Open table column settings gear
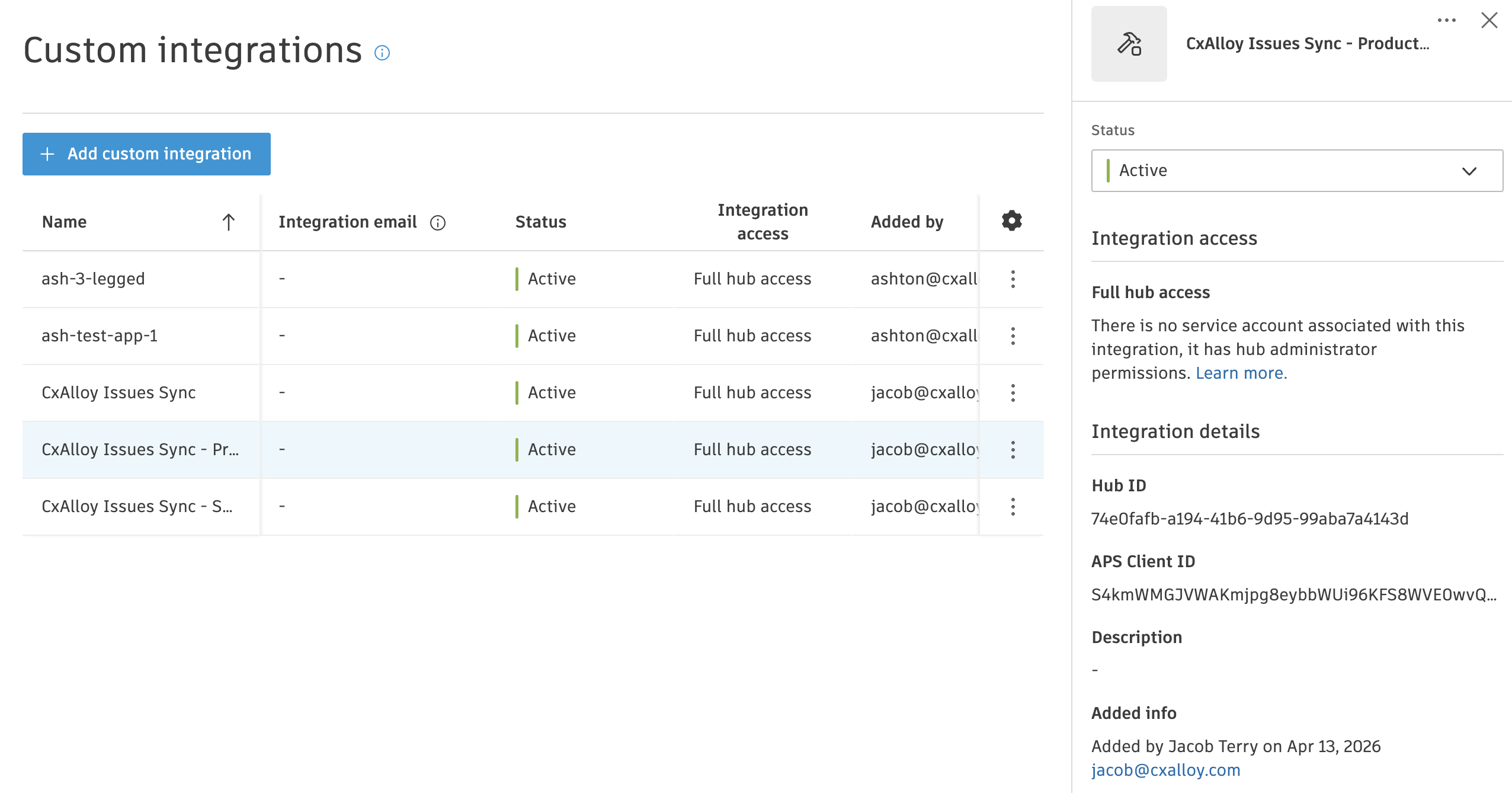Screen dimensions: 1512x793 pos(1011,221)
